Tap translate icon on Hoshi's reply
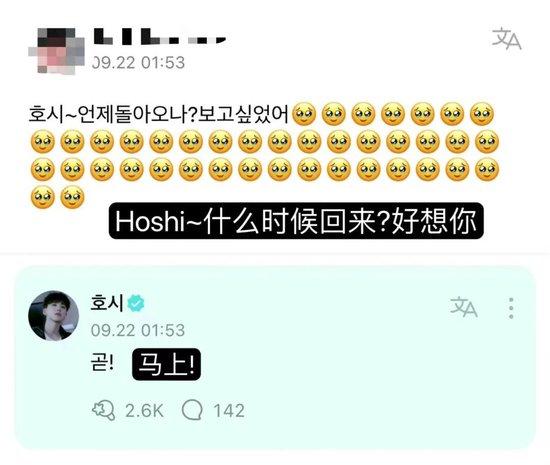This screenshot has width=550, height=465. 464,307
